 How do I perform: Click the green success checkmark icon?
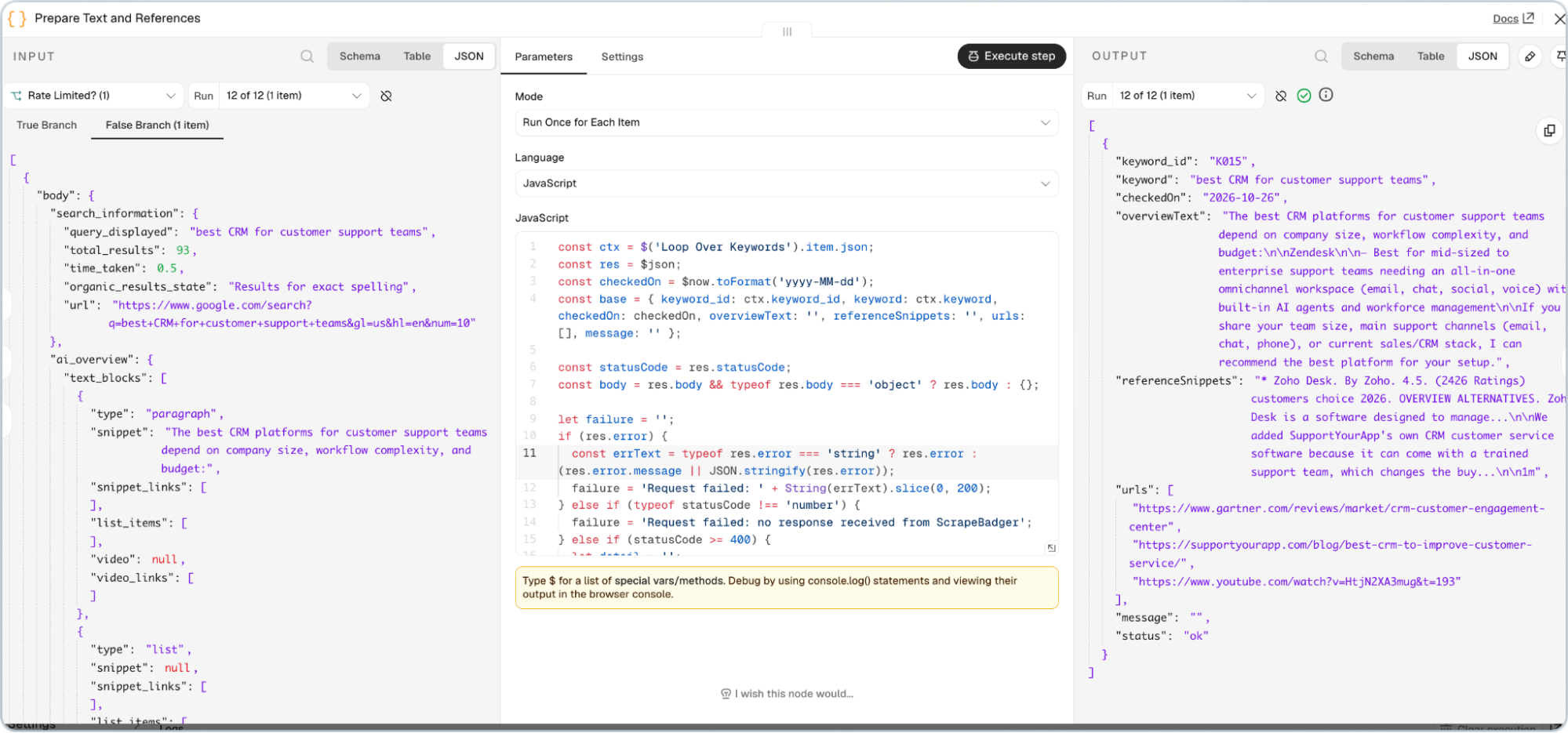pyautogui.click(x=1304, y=96)
